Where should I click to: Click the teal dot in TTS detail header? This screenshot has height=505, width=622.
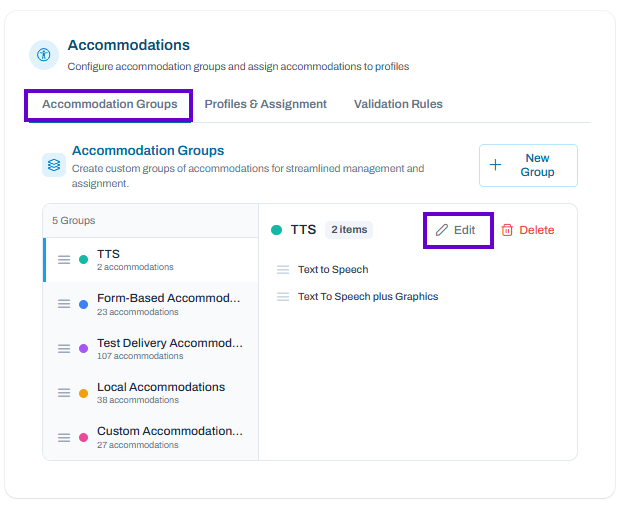point(276,230)
